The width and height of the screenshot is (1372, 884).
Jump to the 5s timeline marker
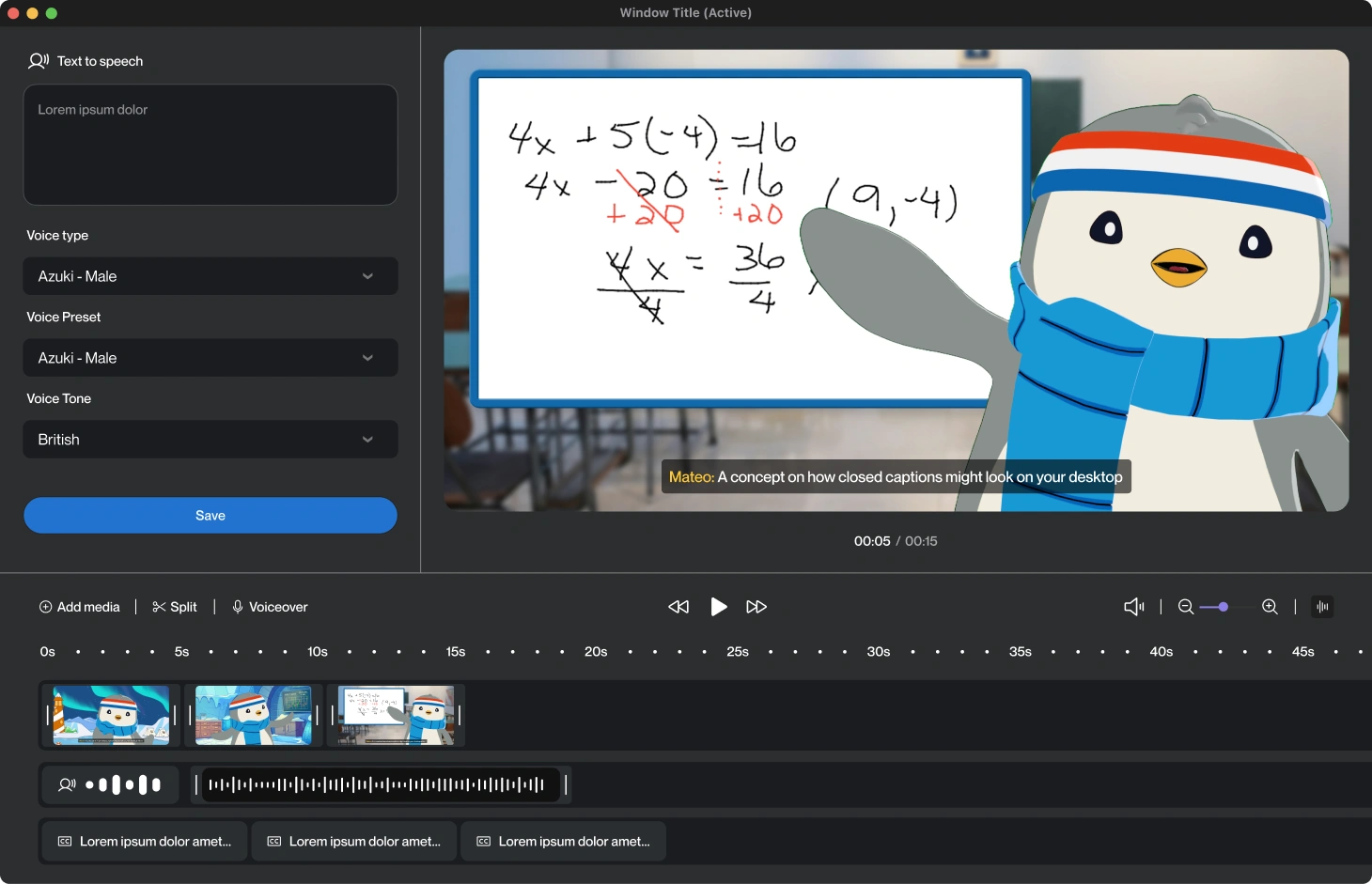click(181, 652)
